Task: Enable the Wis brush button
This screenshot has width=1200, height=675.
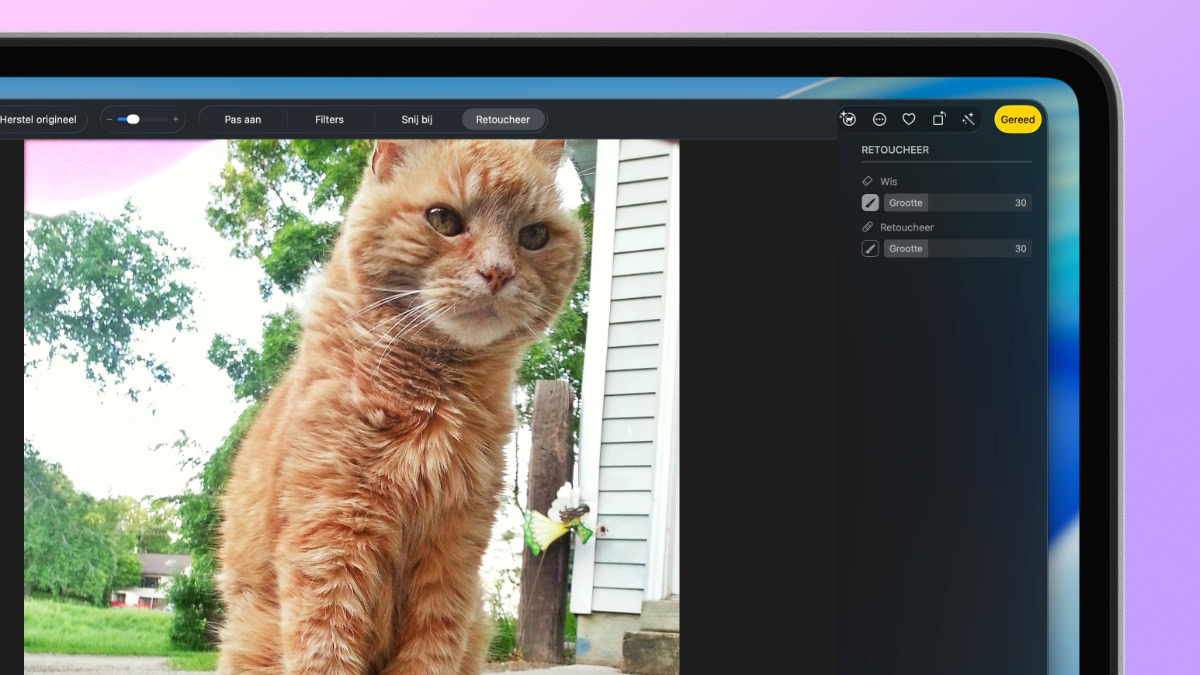Action: (x=870, y=203)
